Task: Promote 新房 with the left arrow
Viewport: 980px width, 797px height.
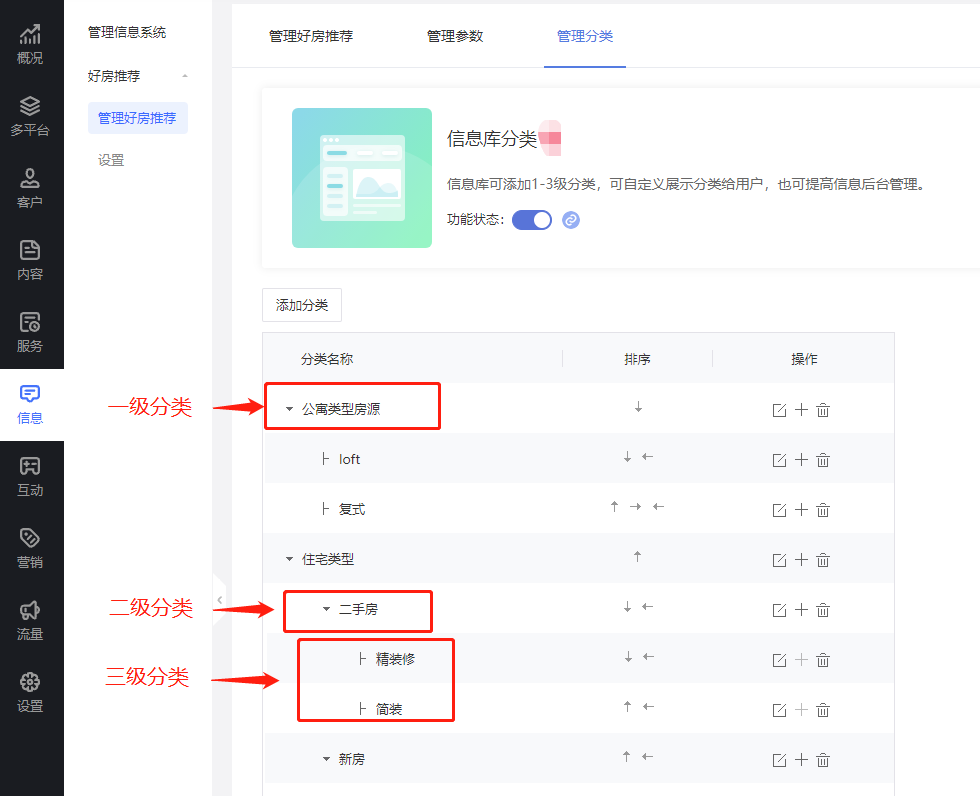Action: click(x=648, y=756)
